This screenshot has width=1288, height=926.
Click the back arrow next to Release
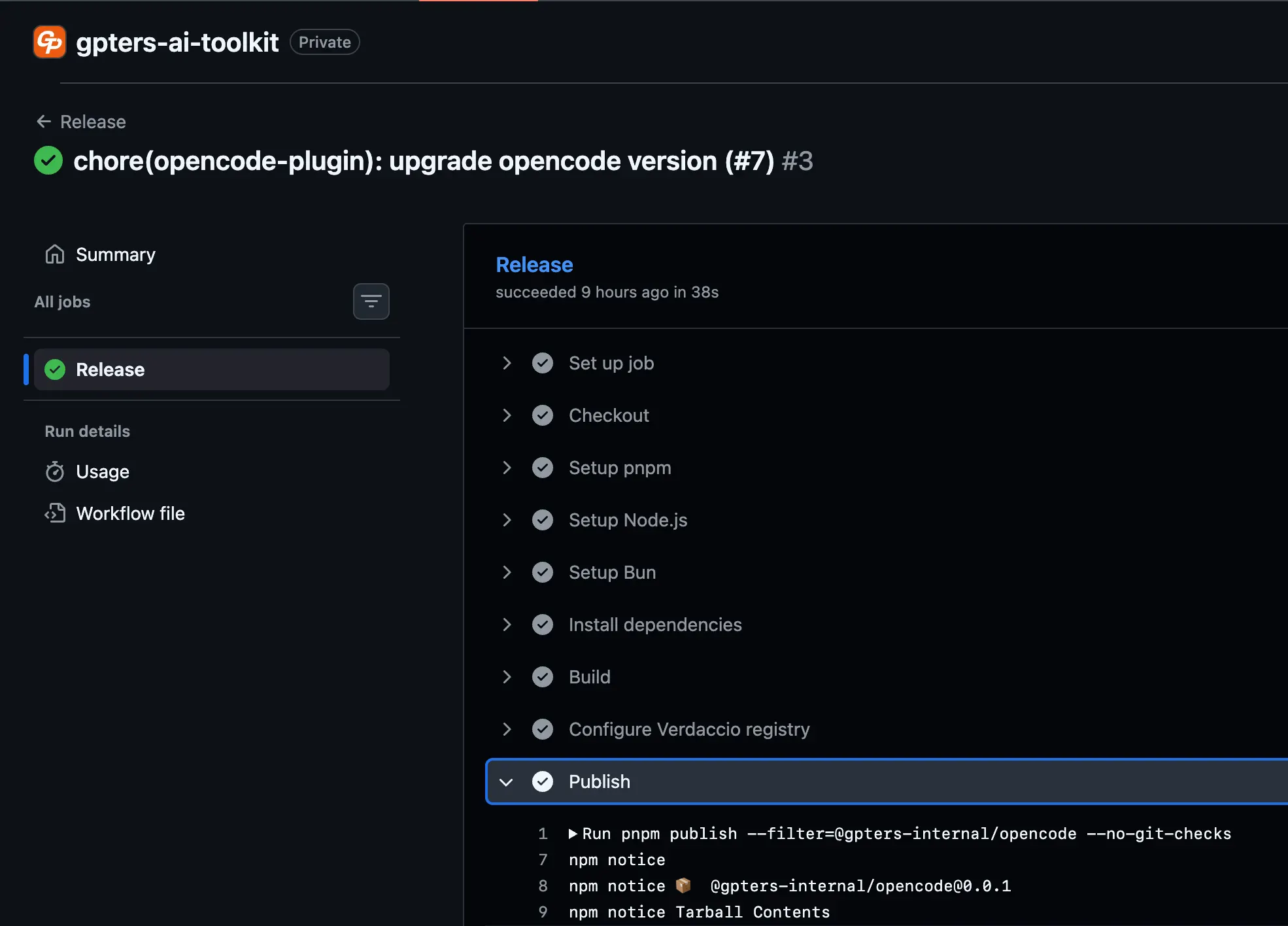click(44, 122)
